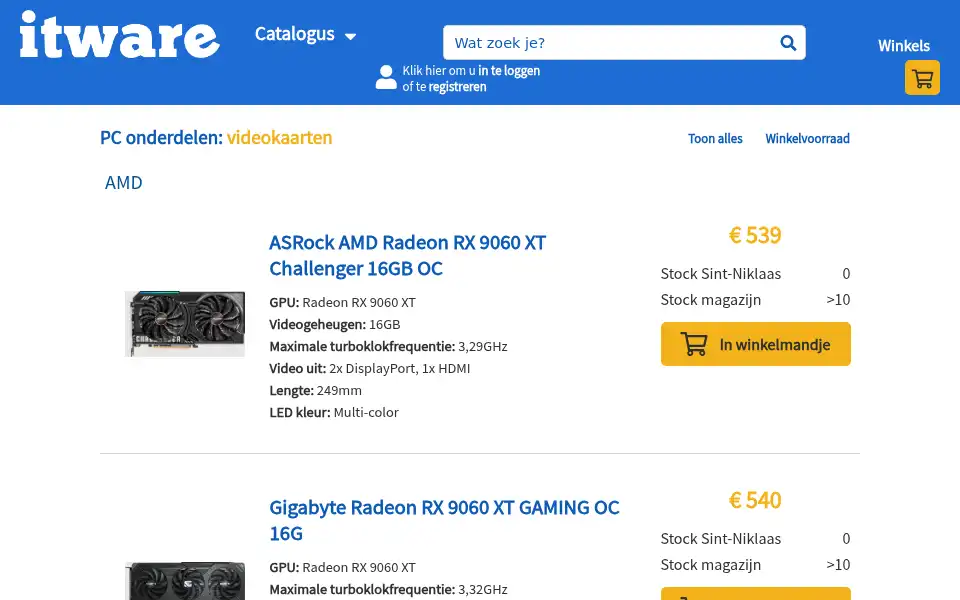
Task: Add ASRock card with In winkelmandje
Action: pyautogui.click(x=756, y=344)
